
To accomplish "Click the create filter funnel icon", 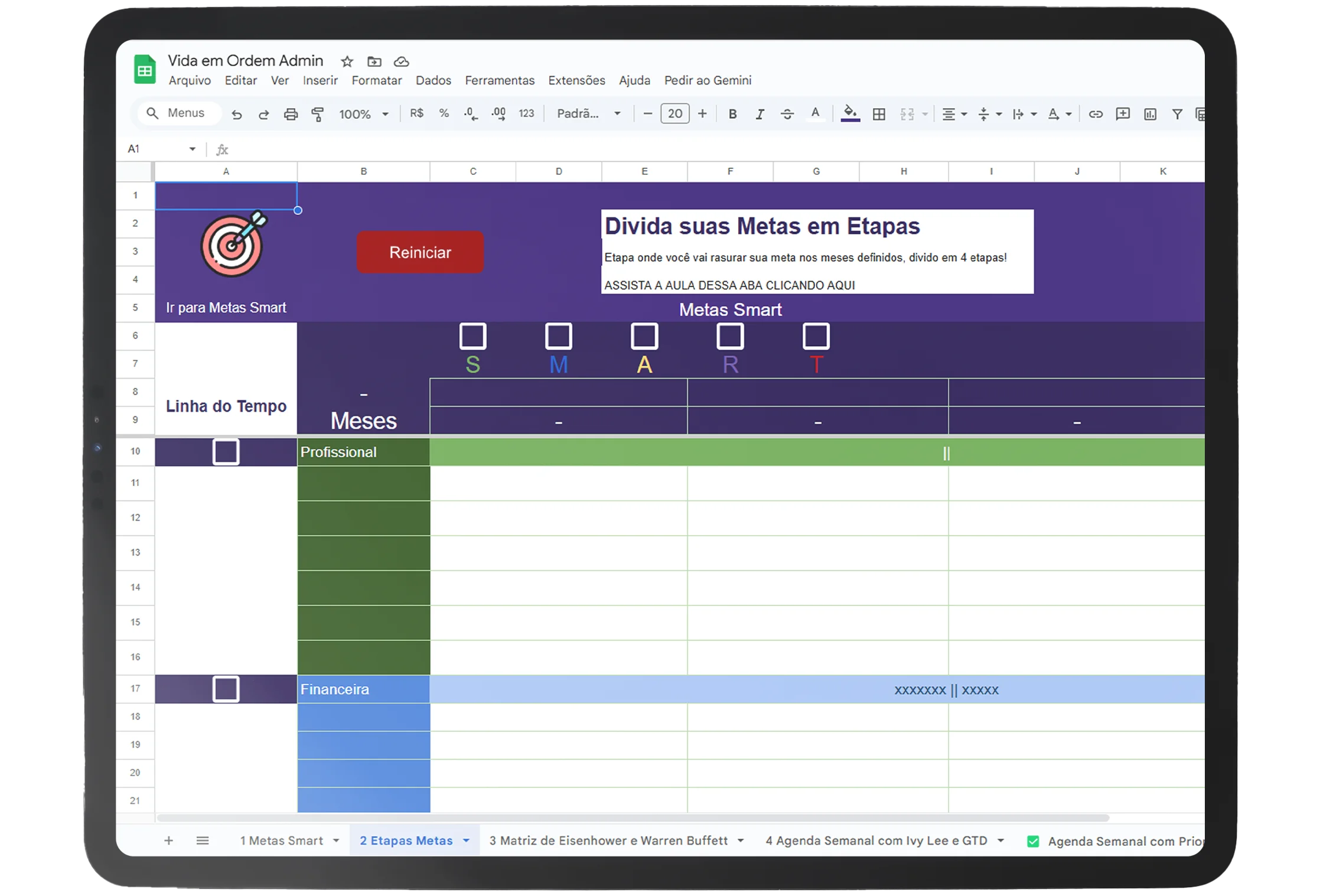I will tap(1177, 114).
